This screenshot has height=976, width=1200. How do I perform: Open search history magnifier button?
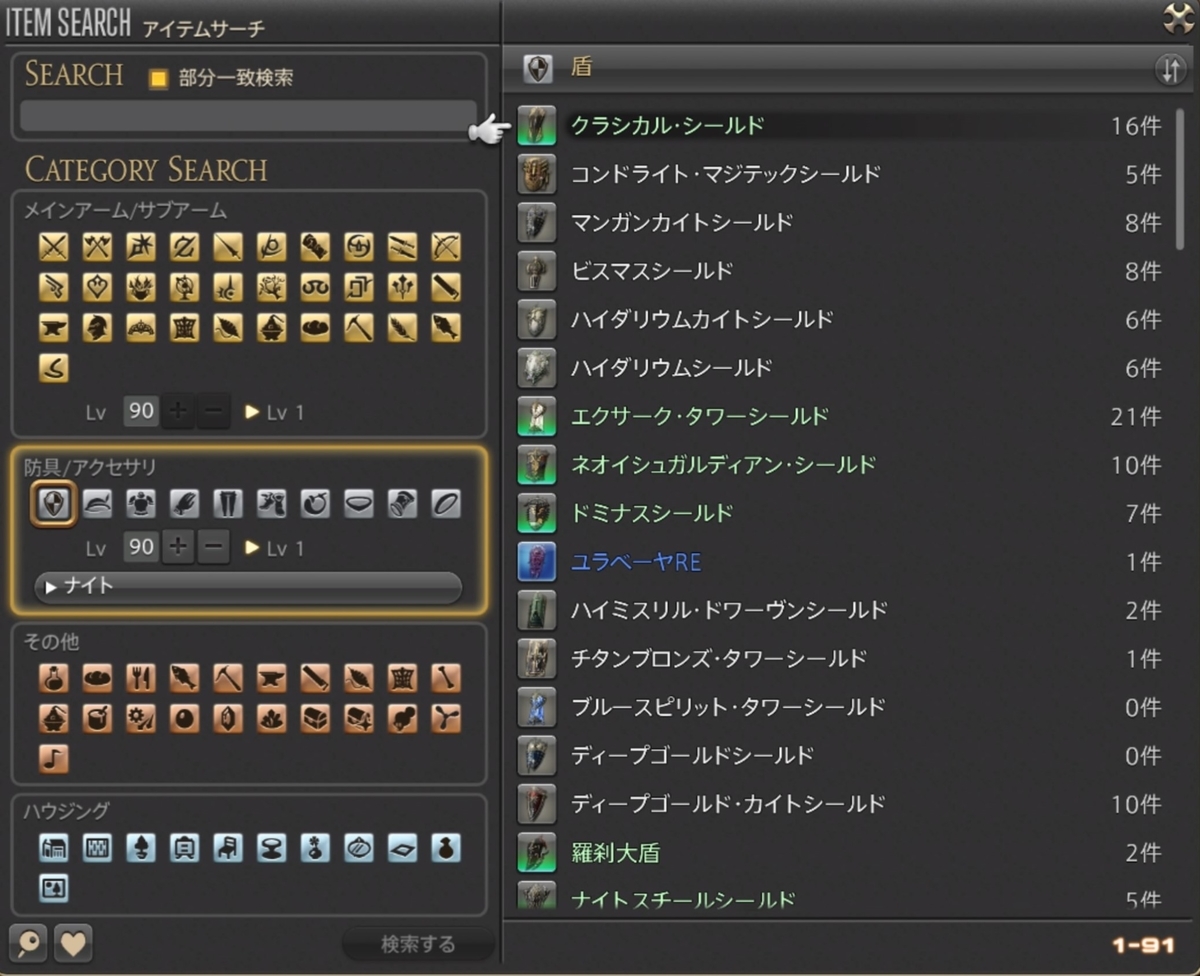27,943
